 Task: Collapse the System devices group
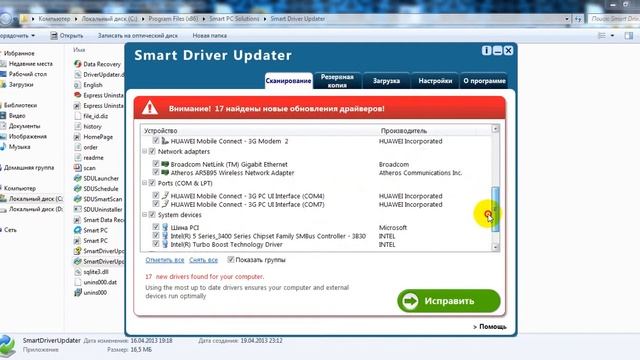[x=144, y=215]
